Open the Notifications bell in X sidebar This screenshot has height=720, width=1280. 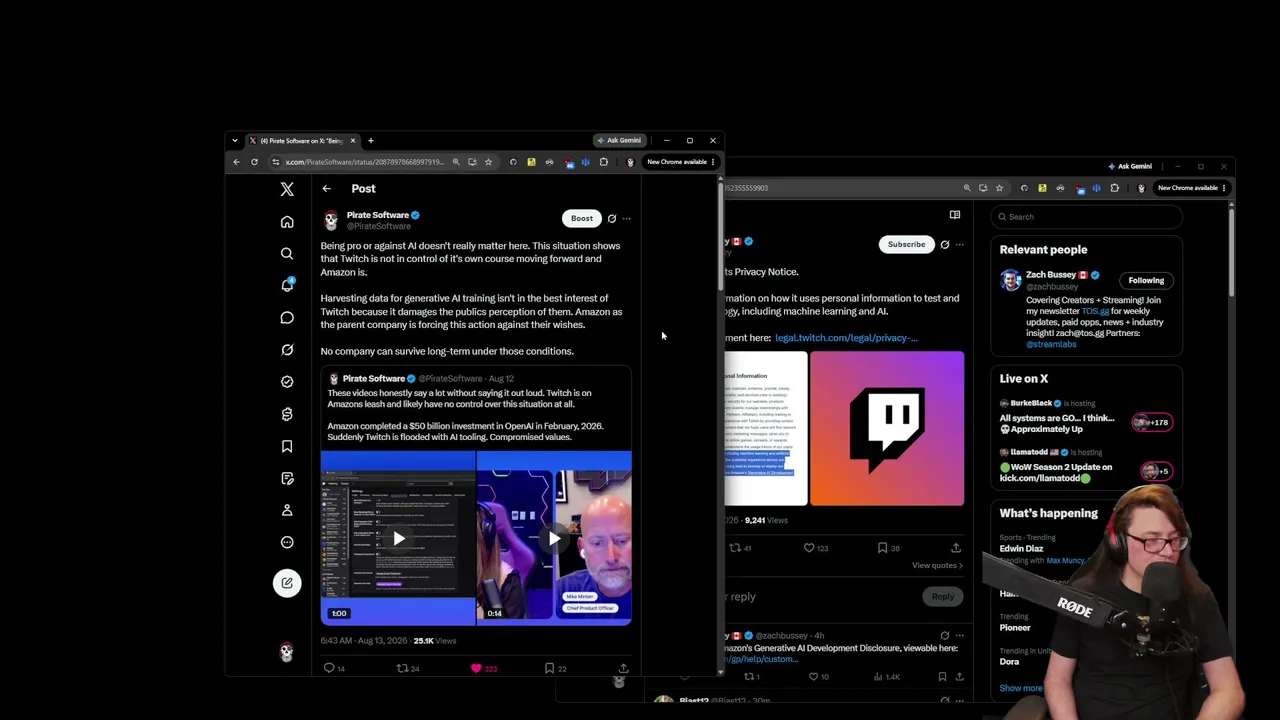[287, 286]
